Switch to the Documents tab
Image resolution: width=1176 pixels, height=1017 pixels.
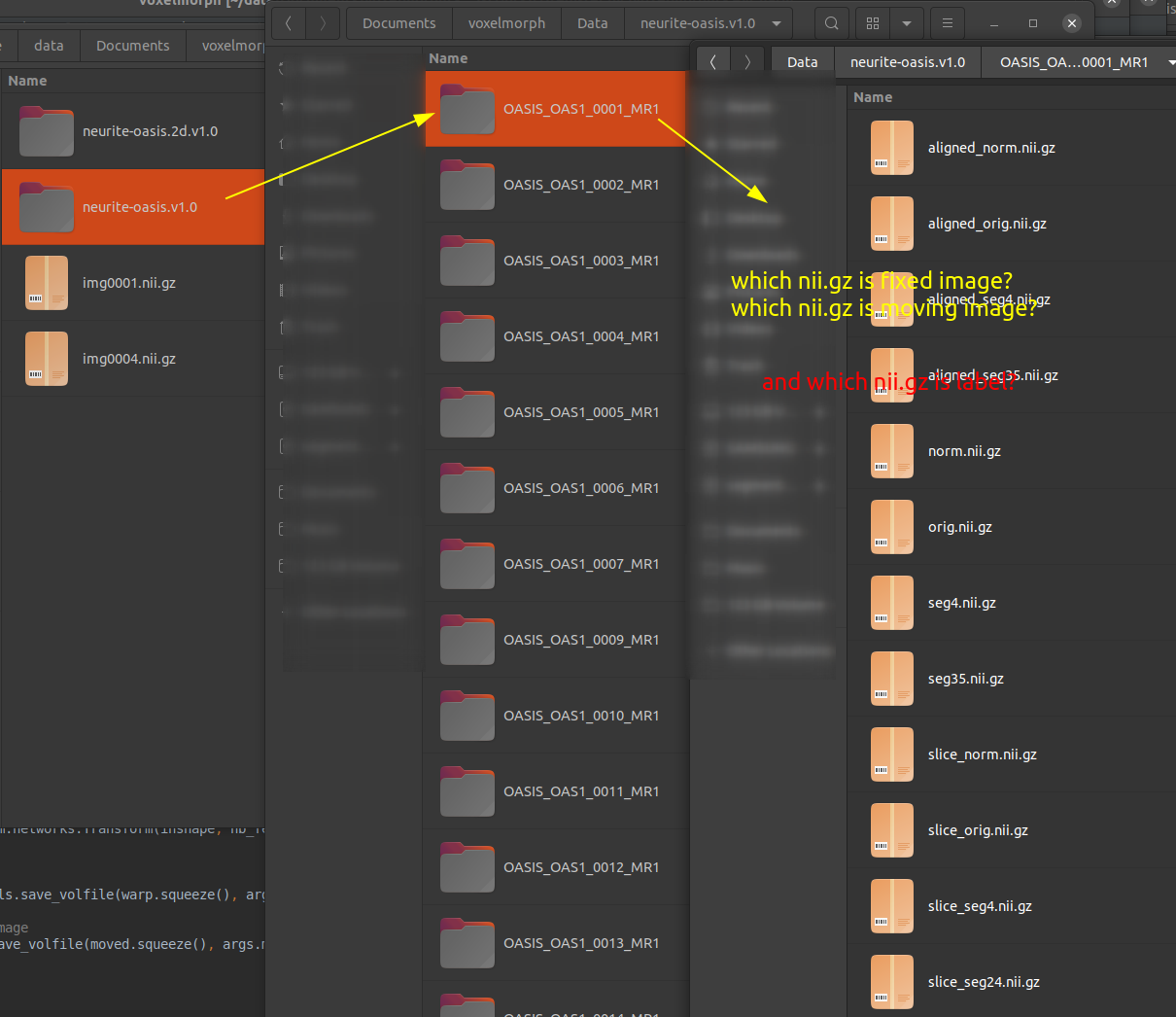132,45
